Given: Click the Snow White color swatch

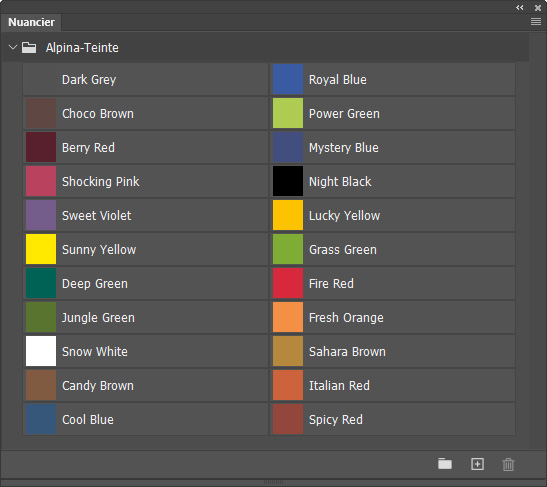Looking at the screenshot, I should coord(41,351).
